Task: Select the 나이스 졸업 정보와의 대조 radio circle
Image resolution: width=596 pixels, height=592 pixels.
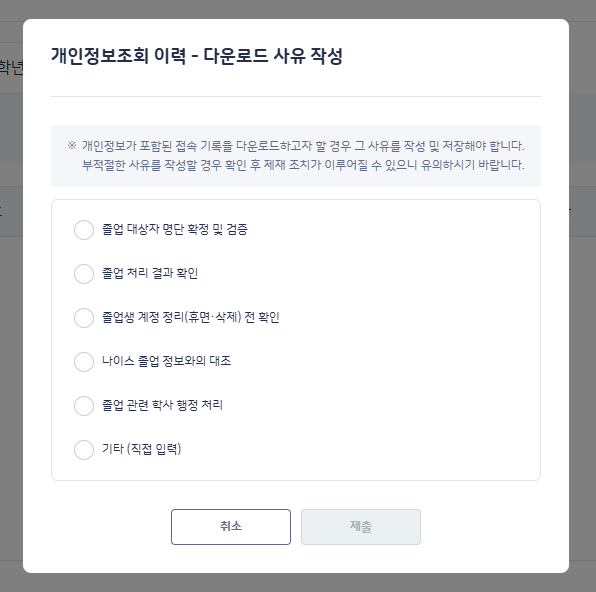Action: point(84,362)
